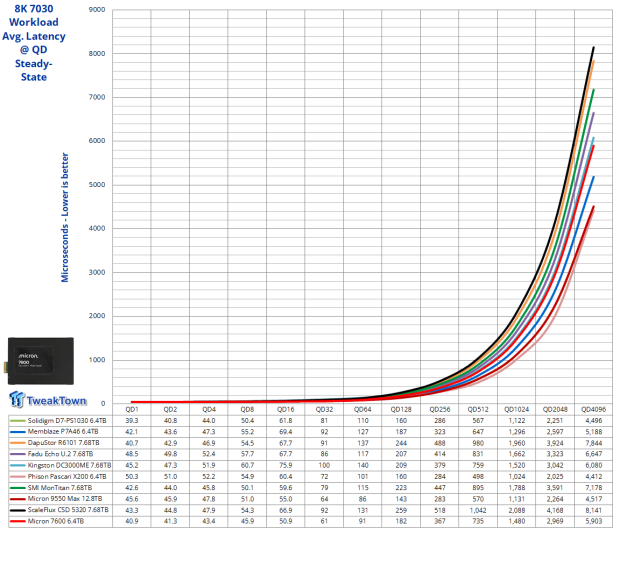Click the Memblaze P7A46 6.4TB legend swatch
The width and height of the screenshot is (620, 568).
click(17, 432)
